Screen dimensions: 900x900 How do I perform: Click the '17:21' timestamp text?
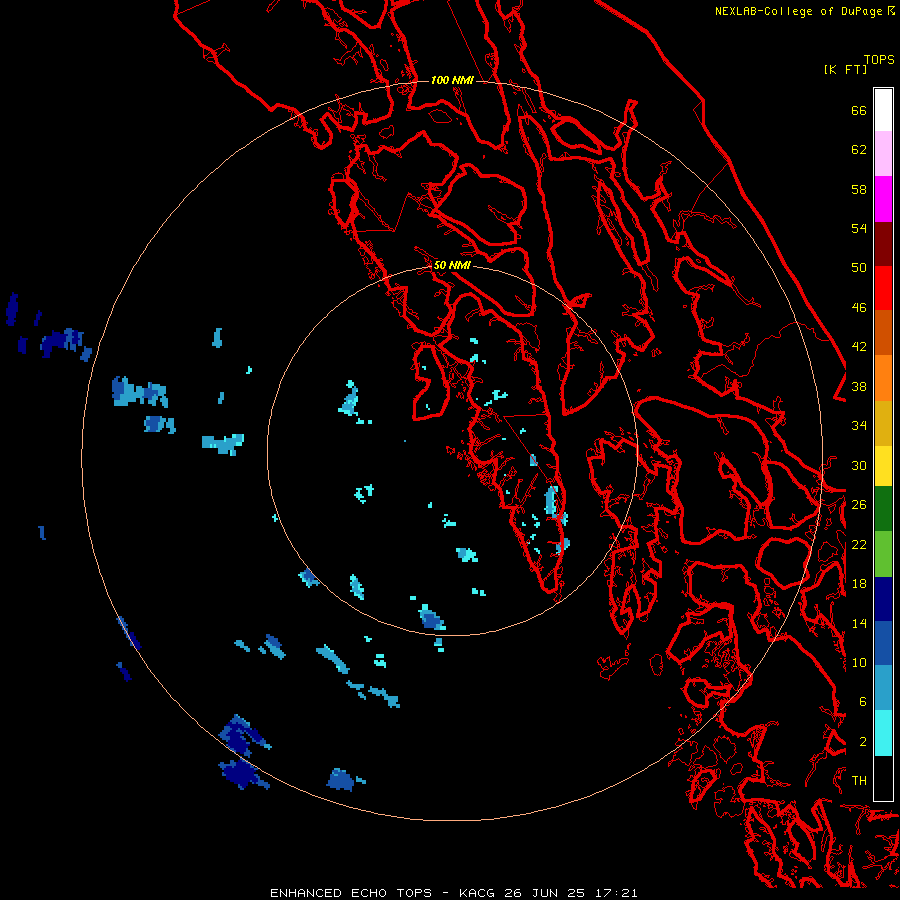click(x=614, y=893)
